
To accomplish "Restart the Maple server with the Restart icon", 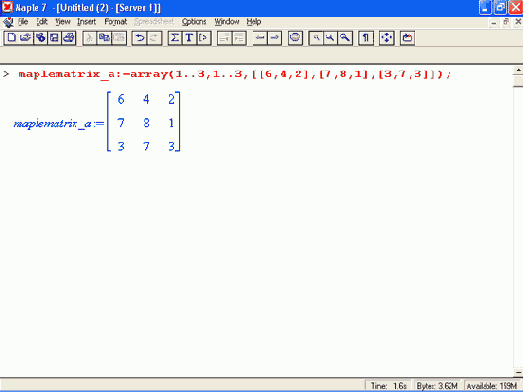I will (407, 38).
